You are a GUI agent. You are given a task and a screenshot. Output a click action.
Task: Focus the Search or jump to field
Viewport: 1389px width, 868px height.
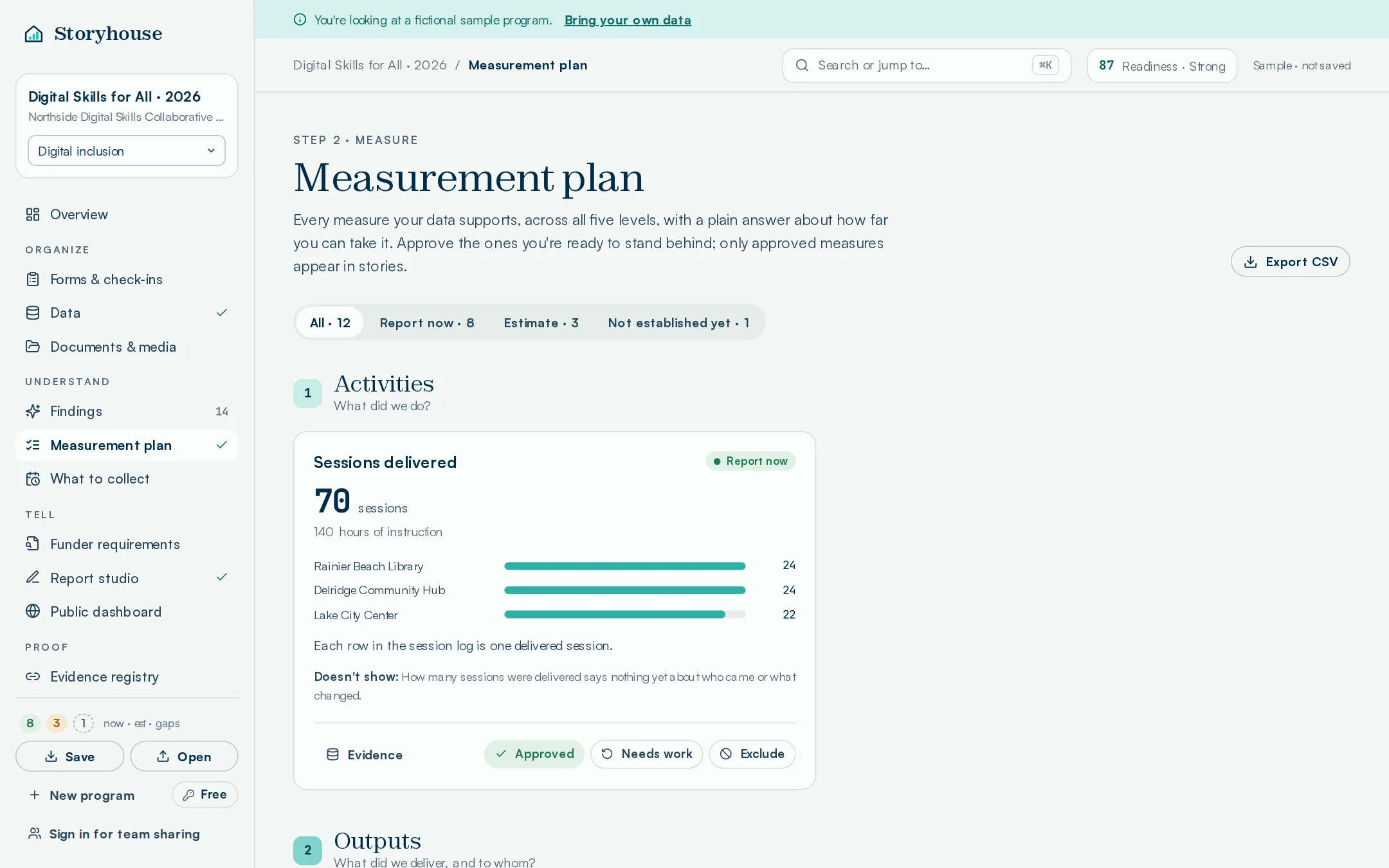927,66
